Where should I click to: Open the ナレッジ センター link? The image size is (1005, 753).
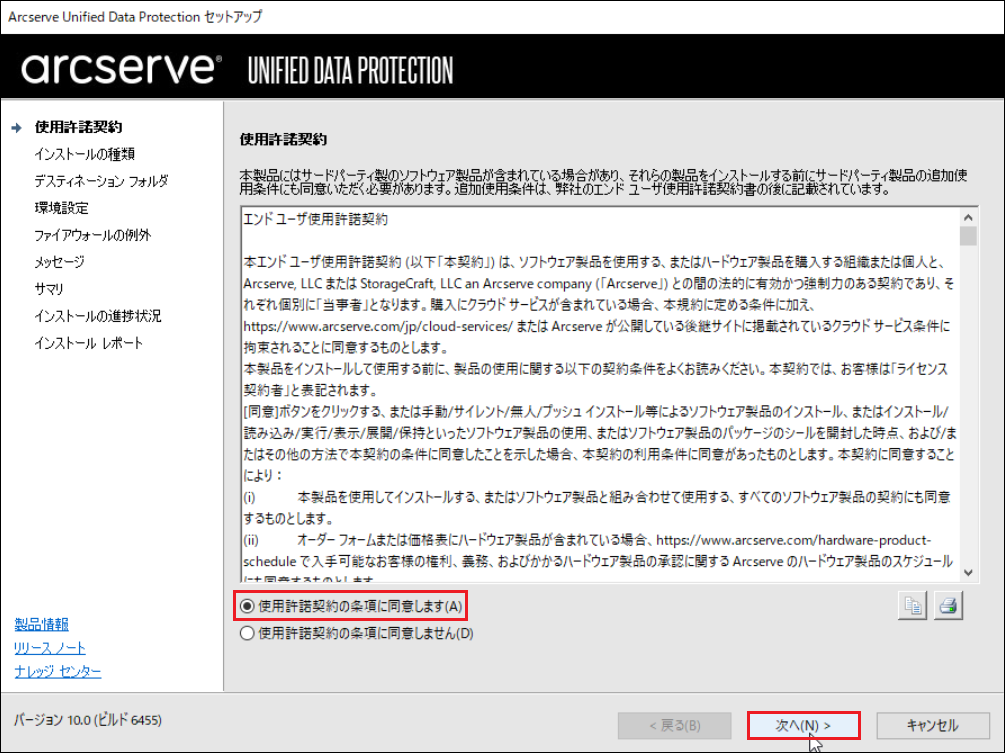(x=58, y=671)
